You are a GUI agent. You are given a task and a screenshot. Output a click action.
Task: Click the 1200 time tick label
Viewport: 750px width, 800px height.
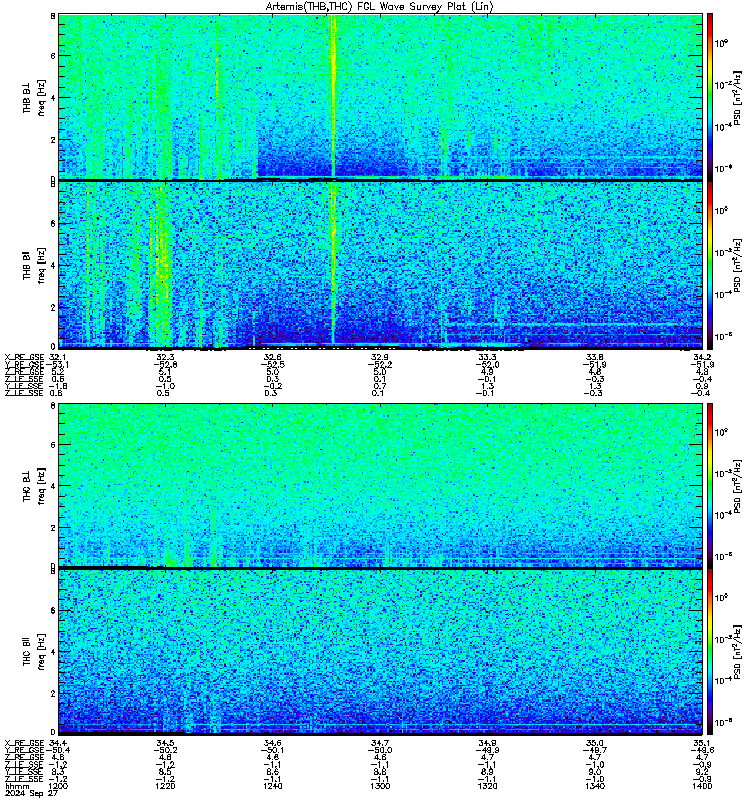click(58, 786)
